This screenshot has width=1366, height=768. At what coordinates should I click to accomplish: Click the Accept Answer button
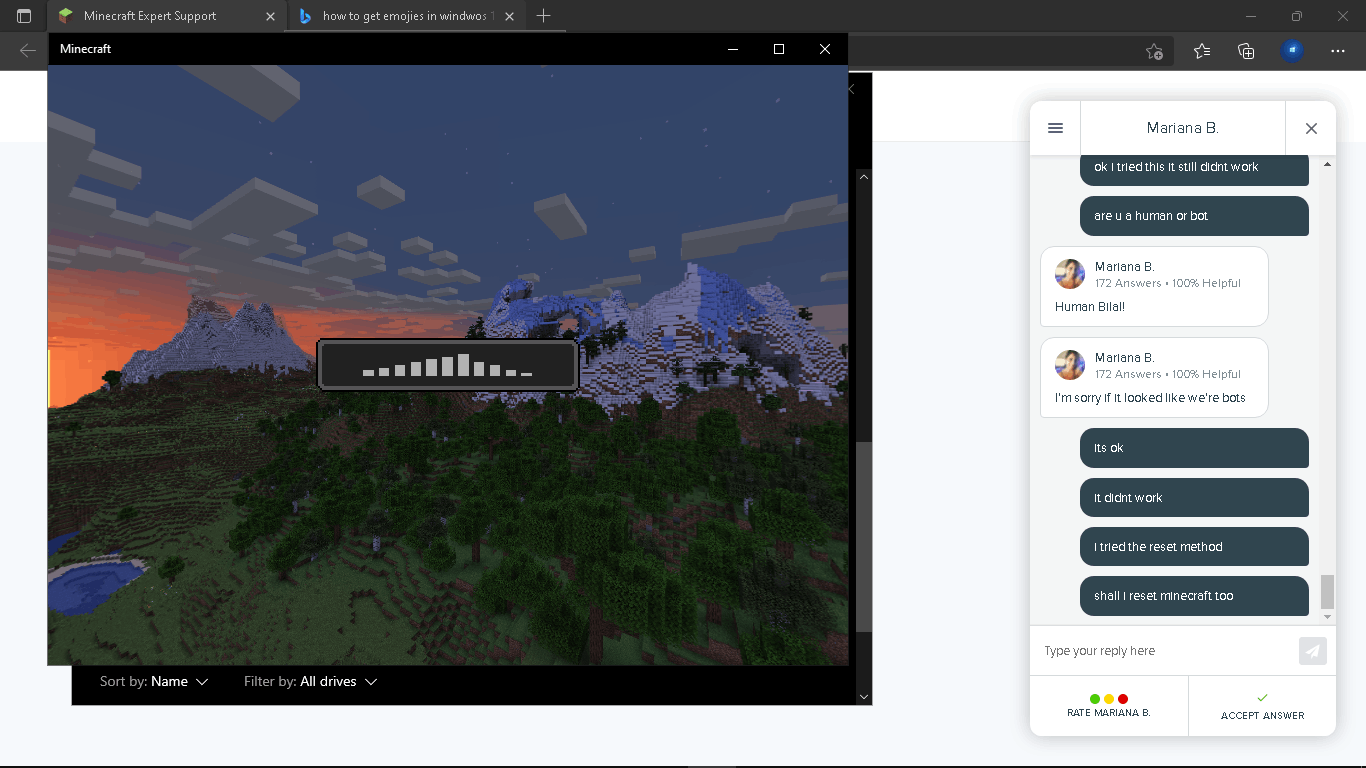coord(1262,706)
